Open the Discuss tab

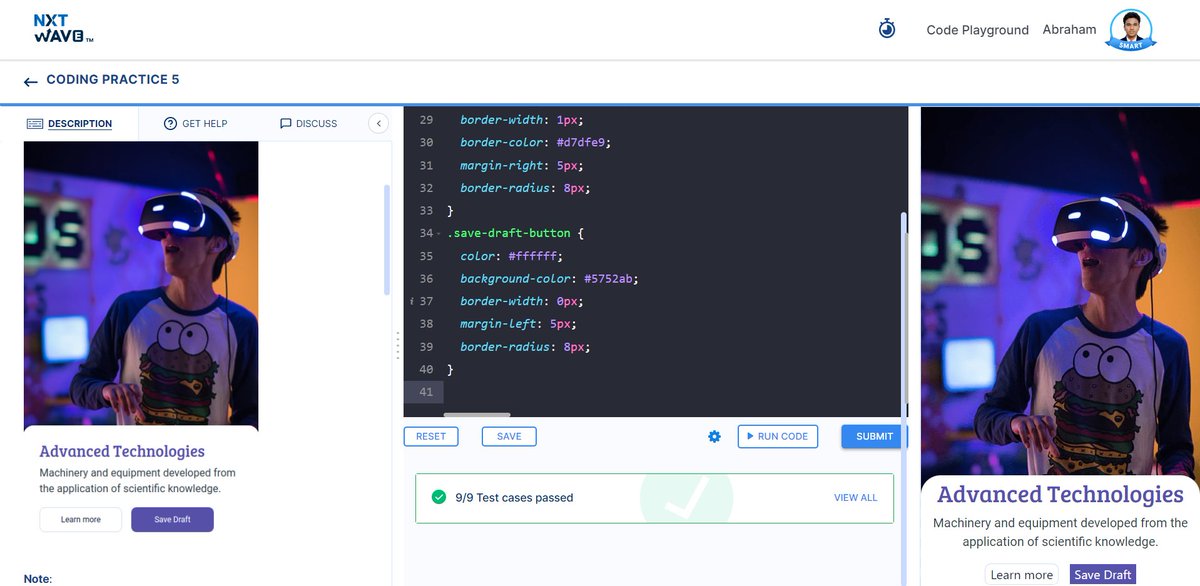click(x=308, y=123)
